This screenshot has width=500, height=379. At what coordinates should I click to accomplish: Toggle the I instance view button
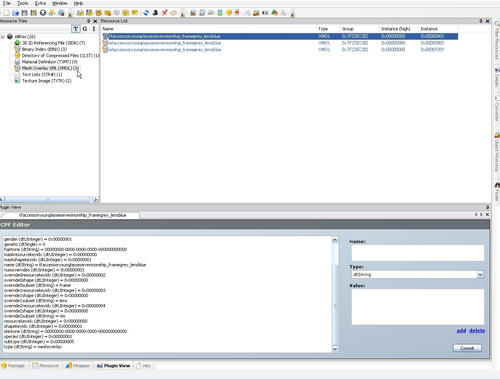coord(94,29)
